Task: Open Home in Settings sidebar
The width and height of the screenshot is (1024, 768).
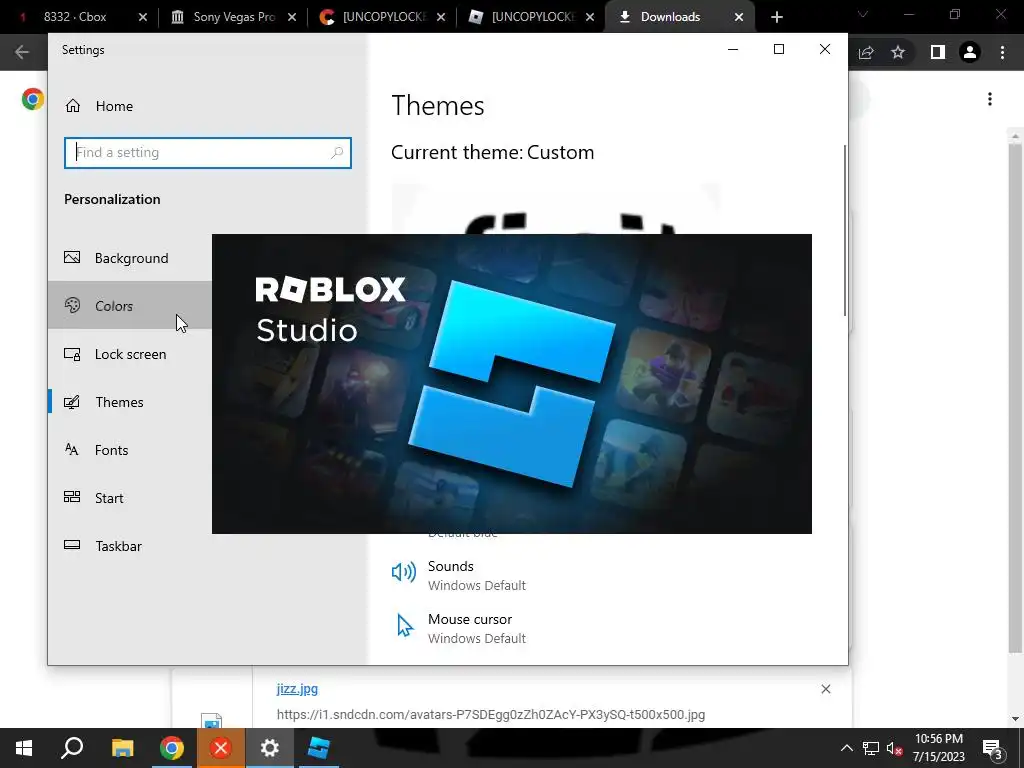Action: pyautogui.click(x=99, y=106)
